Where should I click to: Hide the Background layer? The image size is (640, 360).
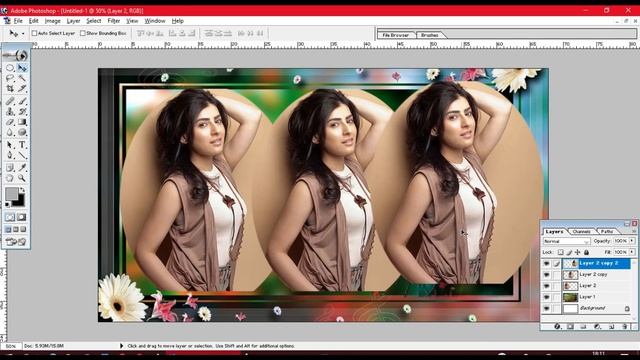tap(546, 308)
